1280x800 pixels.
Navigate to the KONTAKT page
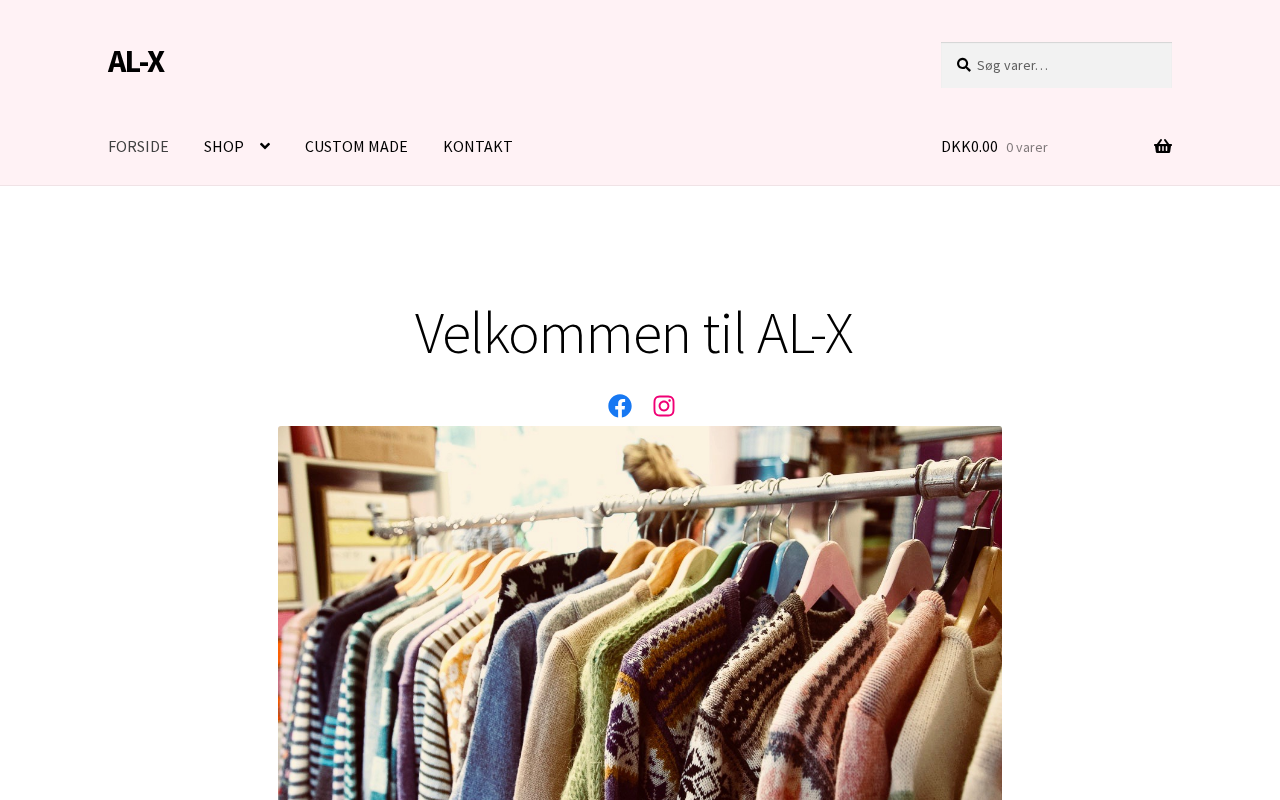[x=478, y=146]
